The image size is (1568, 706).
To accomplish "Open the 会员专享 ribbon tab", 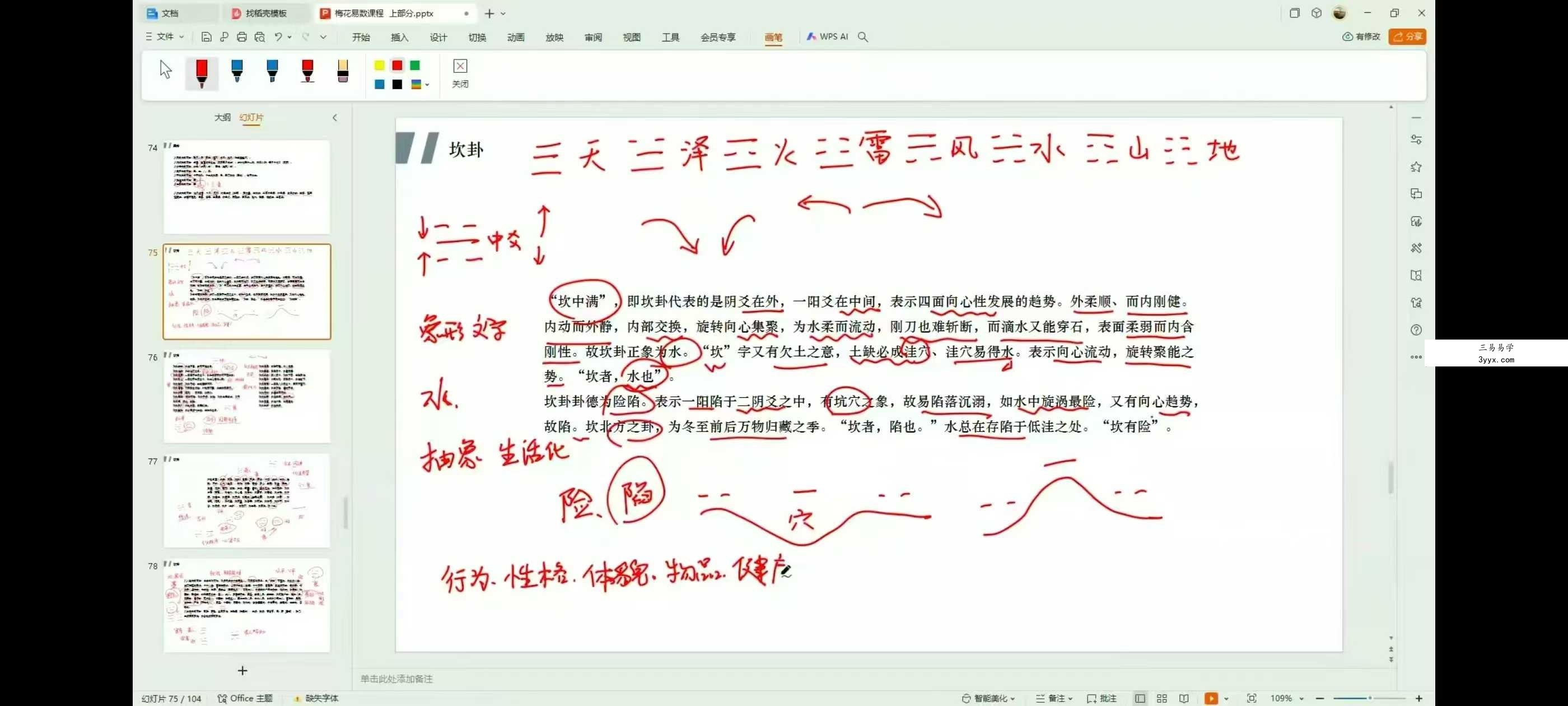I will coord(718,37).
